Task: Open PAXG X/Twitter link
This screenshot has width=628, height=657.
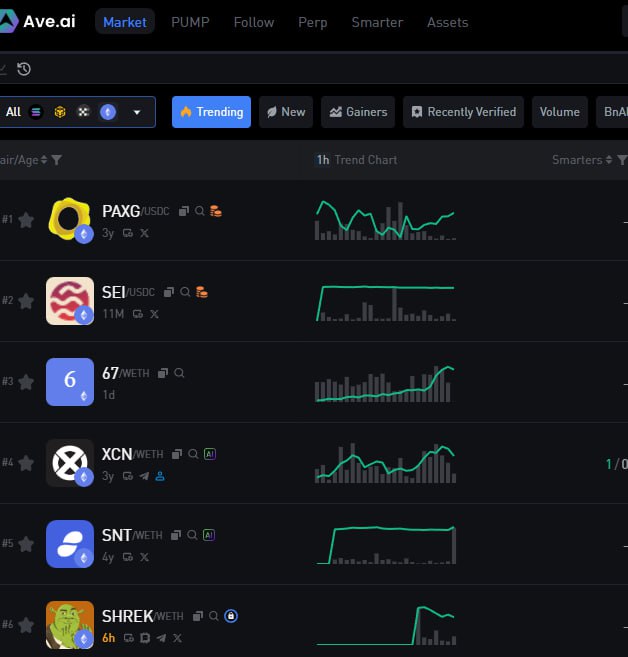Action: point(144,233)
